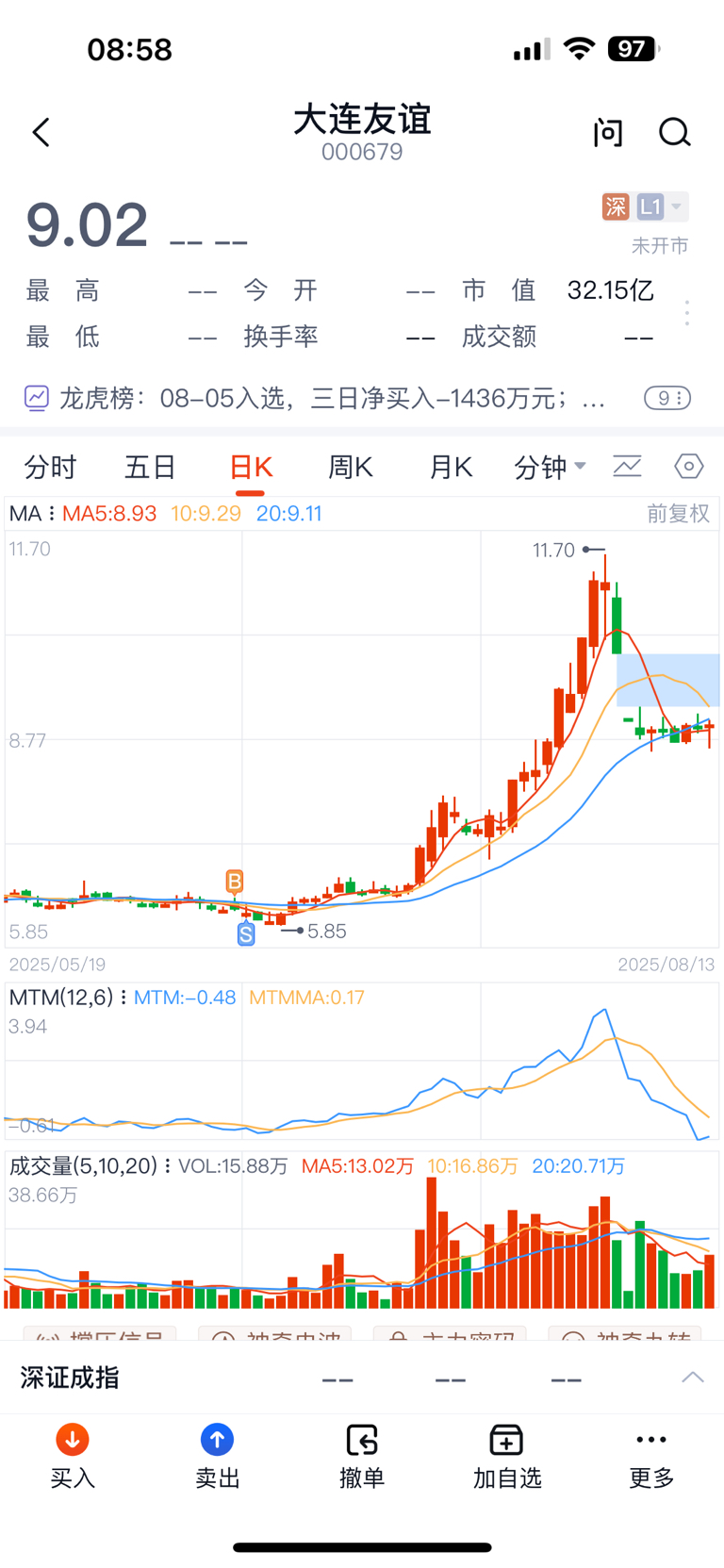The image size is (724, 1568).
Task: Open the three-dot quote details menu
Action: pos(687,313)
